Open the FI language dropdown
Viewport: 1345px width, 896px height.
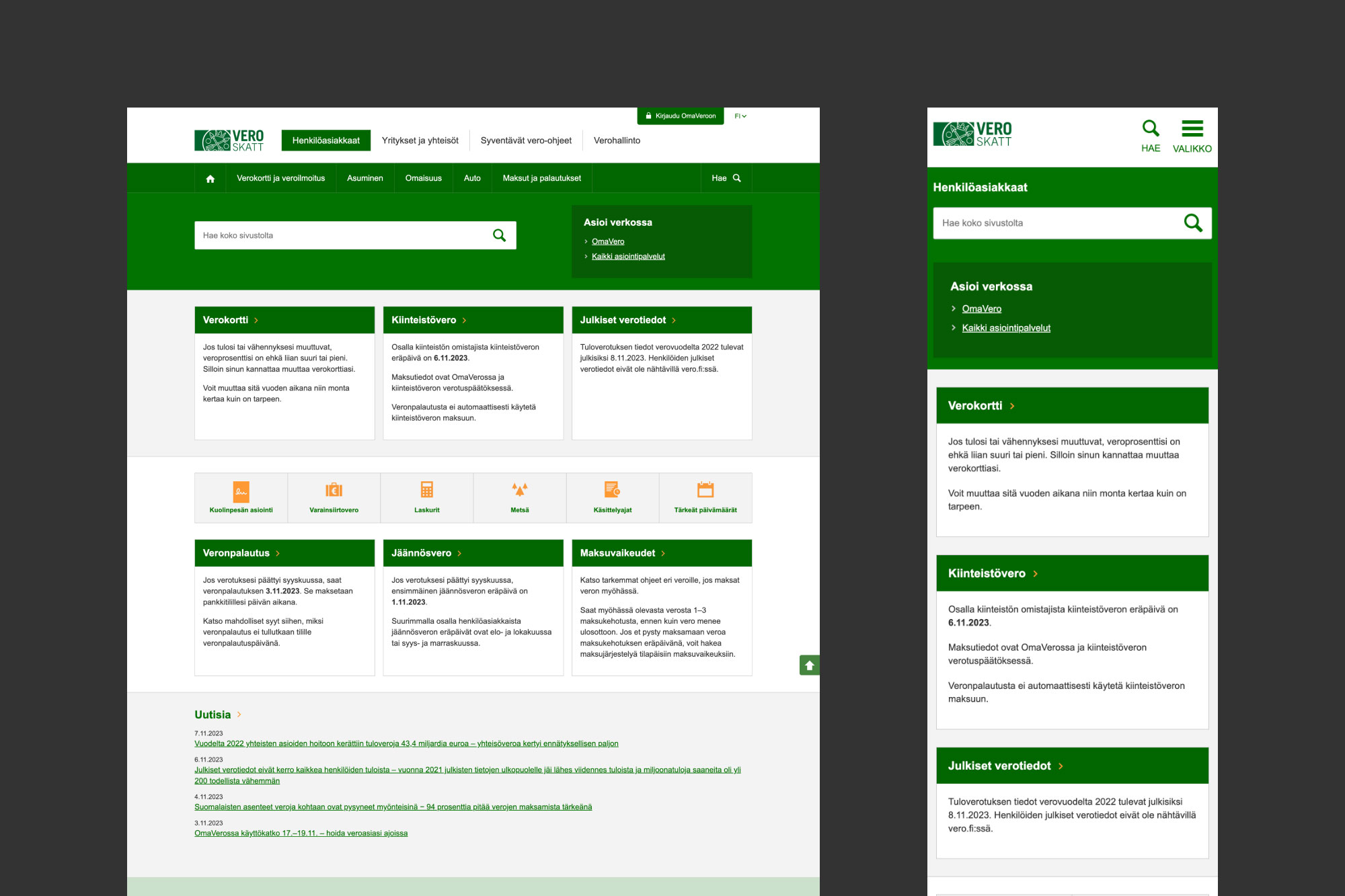pyautogui.click(x=740, y=116)
